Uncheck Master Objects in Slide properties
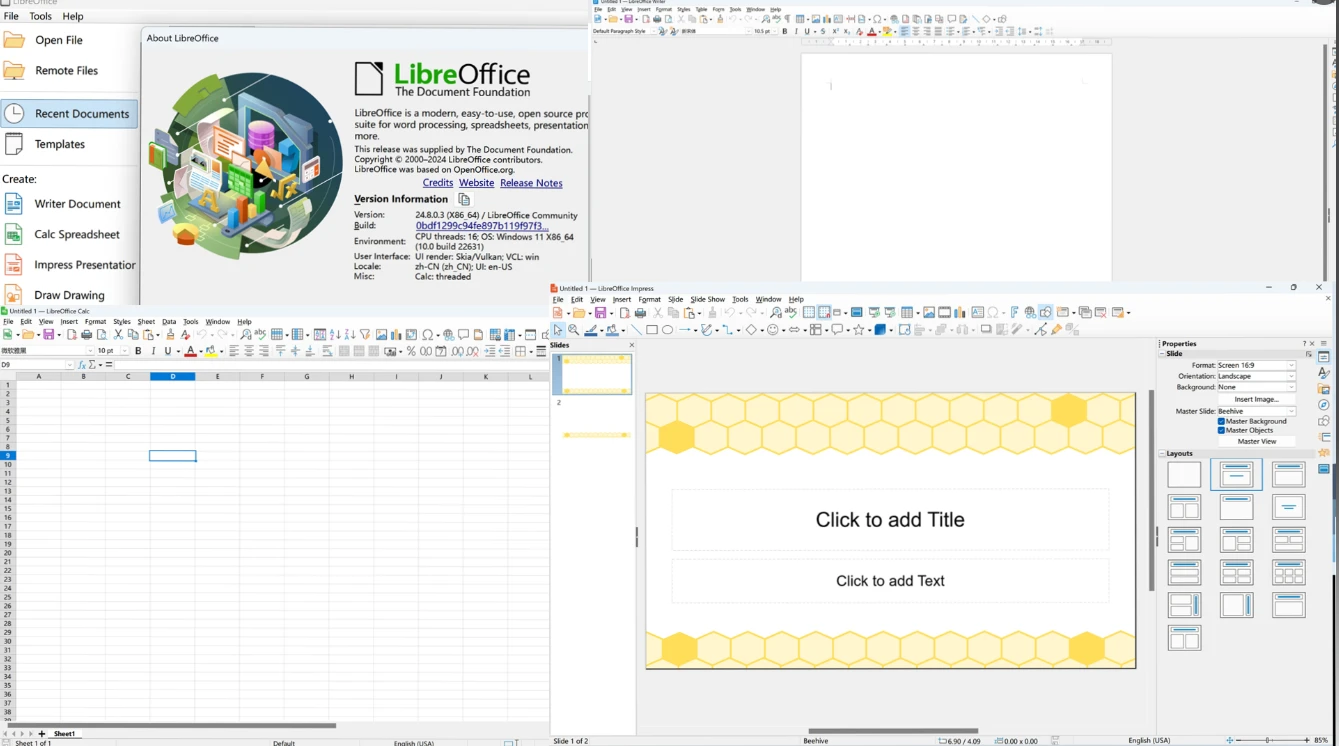Image resolution: width=1339 pixels, height=746 pixels. click(1221, 430)
